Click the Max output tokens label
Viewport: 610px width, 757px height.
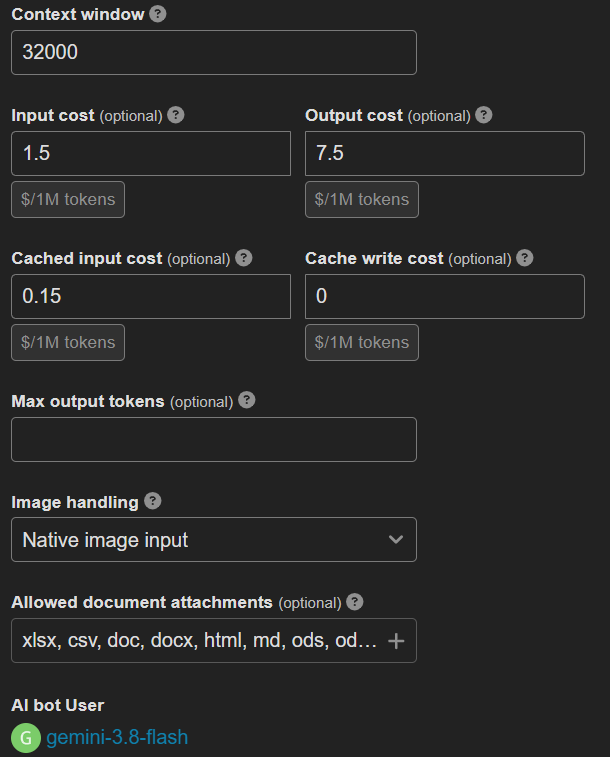(88, 401)
